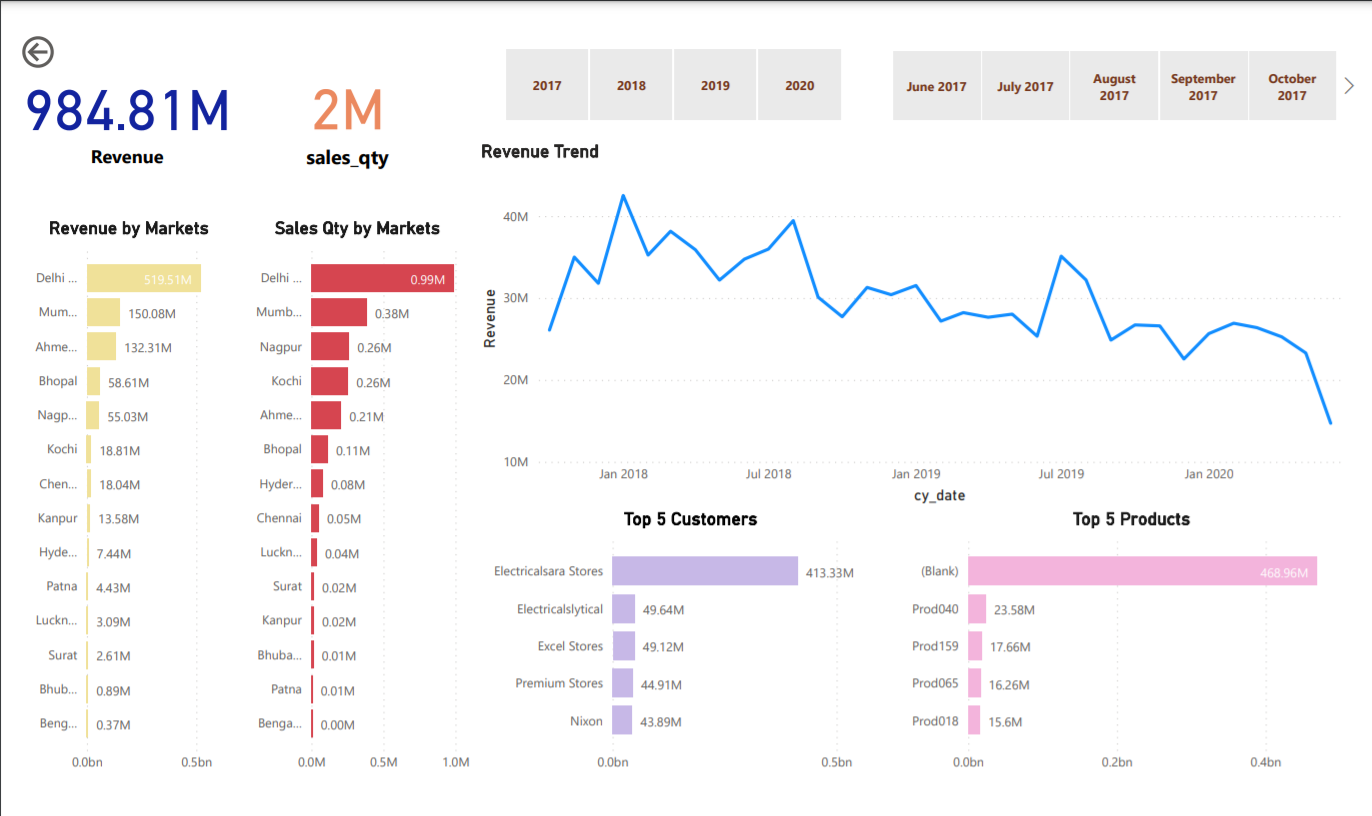
Task: Click Patna label in Sales Qty chart
Action: [286, 689]
